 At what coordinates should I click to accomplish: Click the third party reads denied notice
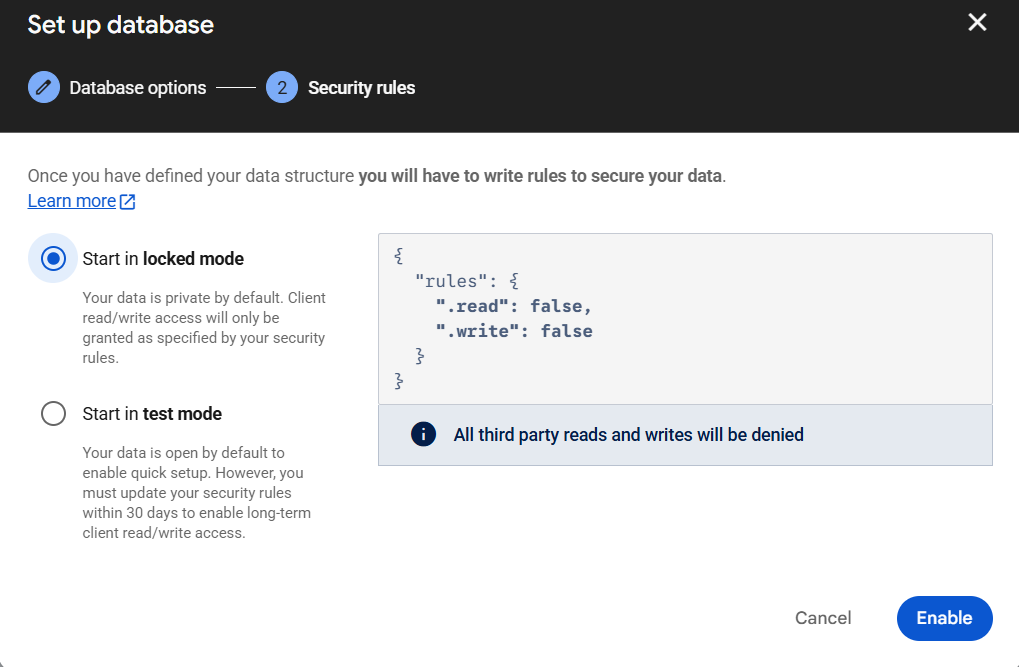628,435
